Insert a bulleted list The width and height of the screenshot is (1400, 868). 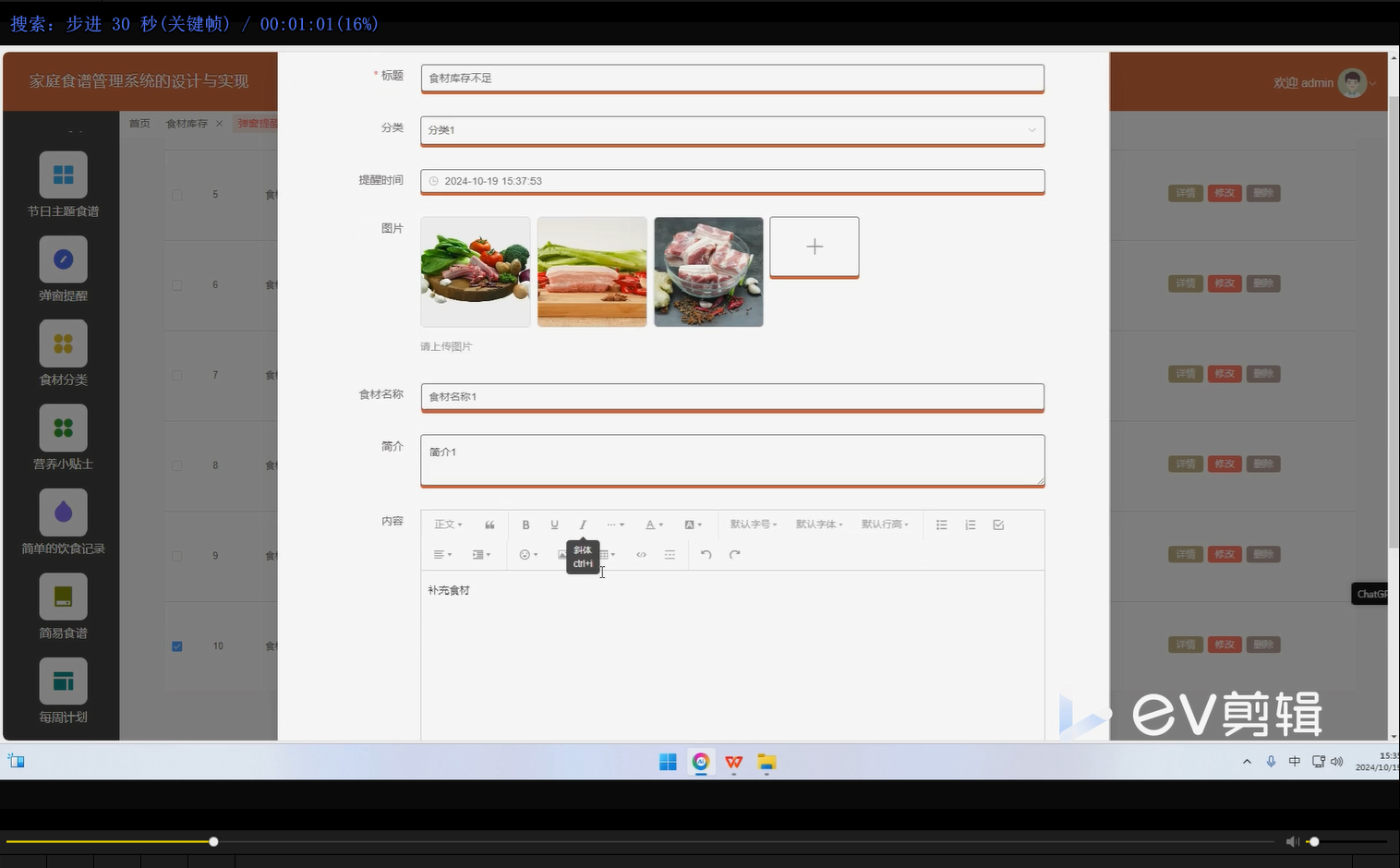coord(941,524)
